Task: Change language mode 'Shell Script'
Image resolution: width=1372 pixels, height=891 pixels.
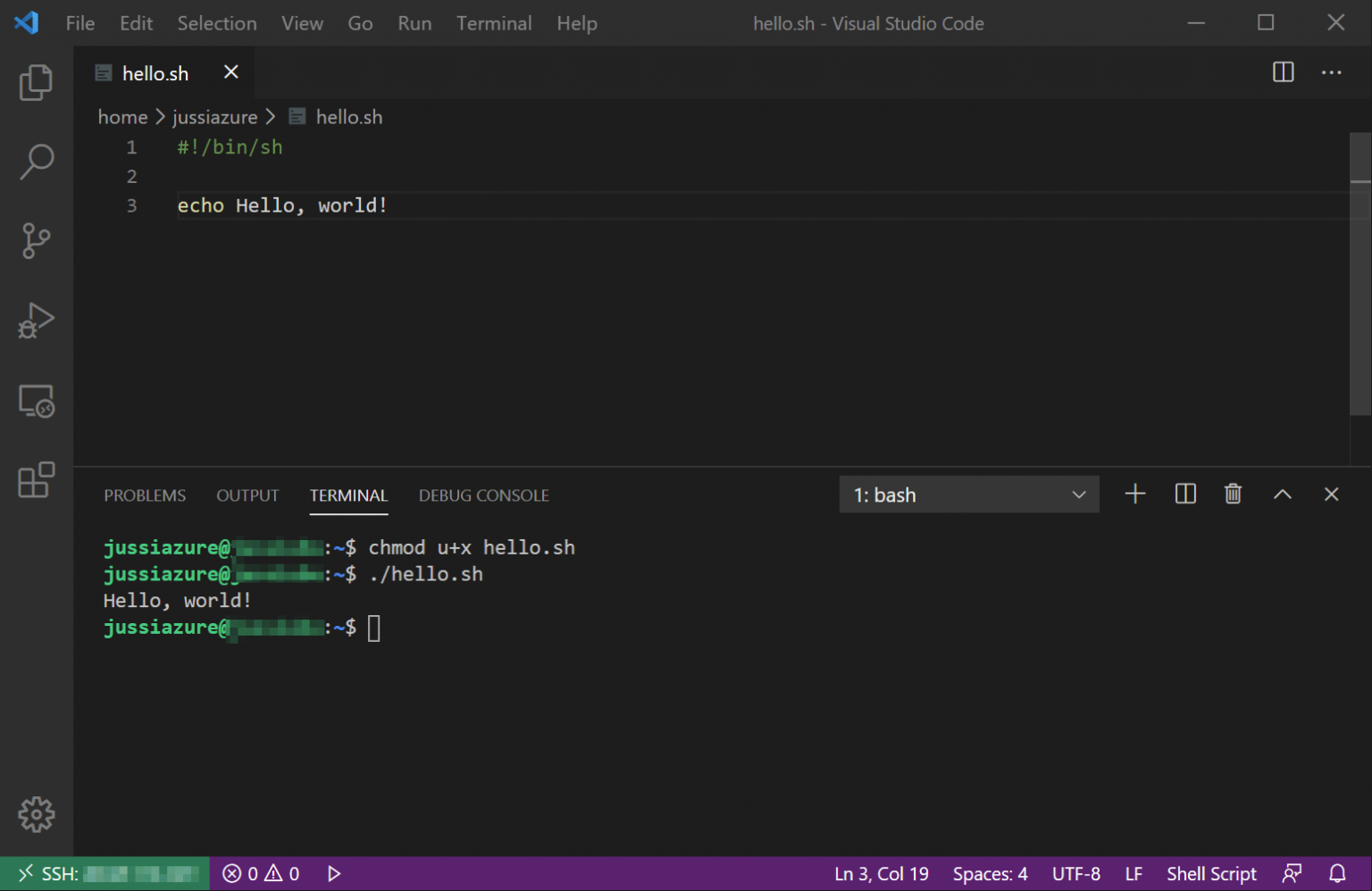Action: [x=1211, y=874]
